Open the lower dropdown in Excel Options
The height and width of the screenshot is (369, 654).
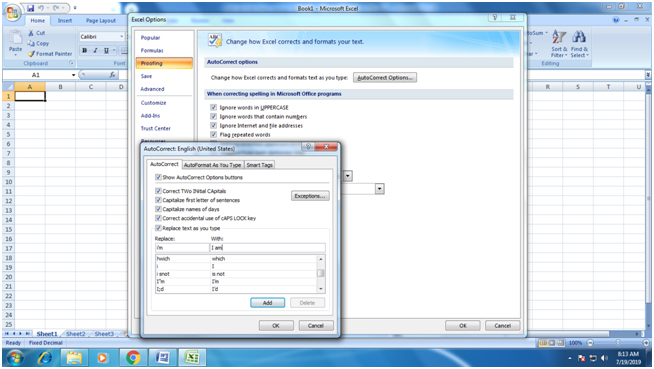coord(379,189)
